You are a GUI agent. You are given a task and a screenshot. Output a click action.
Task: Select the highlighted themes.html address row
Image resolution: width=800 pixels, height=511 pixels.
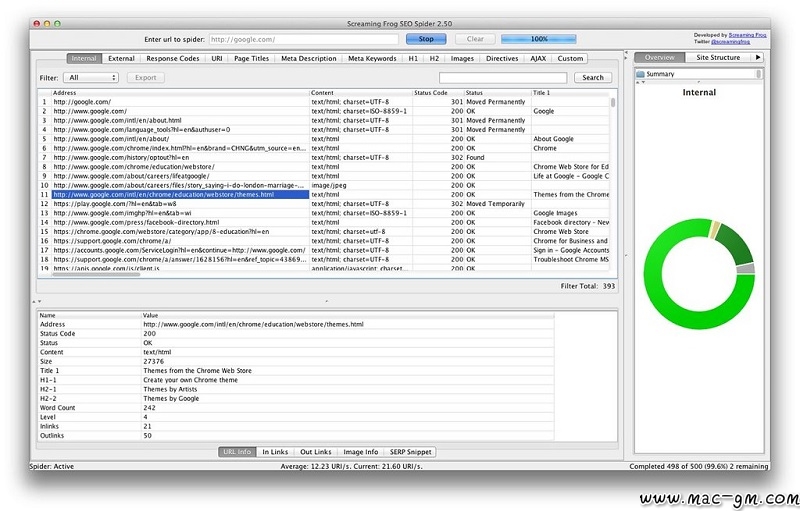[x=181, y=194]
